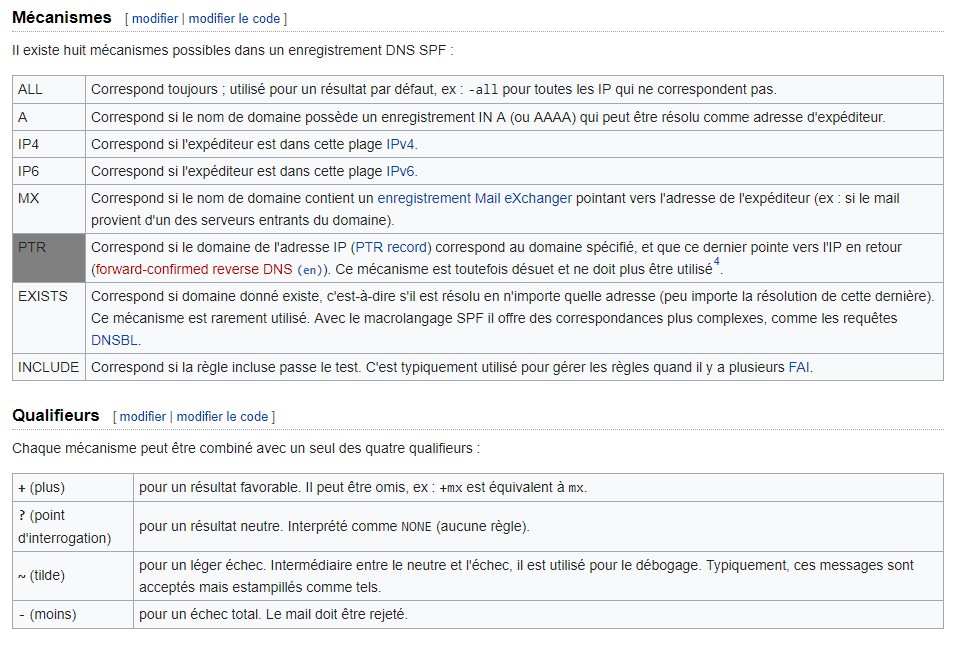Open the "enregistrement Mail eXchanger" link
This screenshot has height=645, width=960.
(474, 198)
